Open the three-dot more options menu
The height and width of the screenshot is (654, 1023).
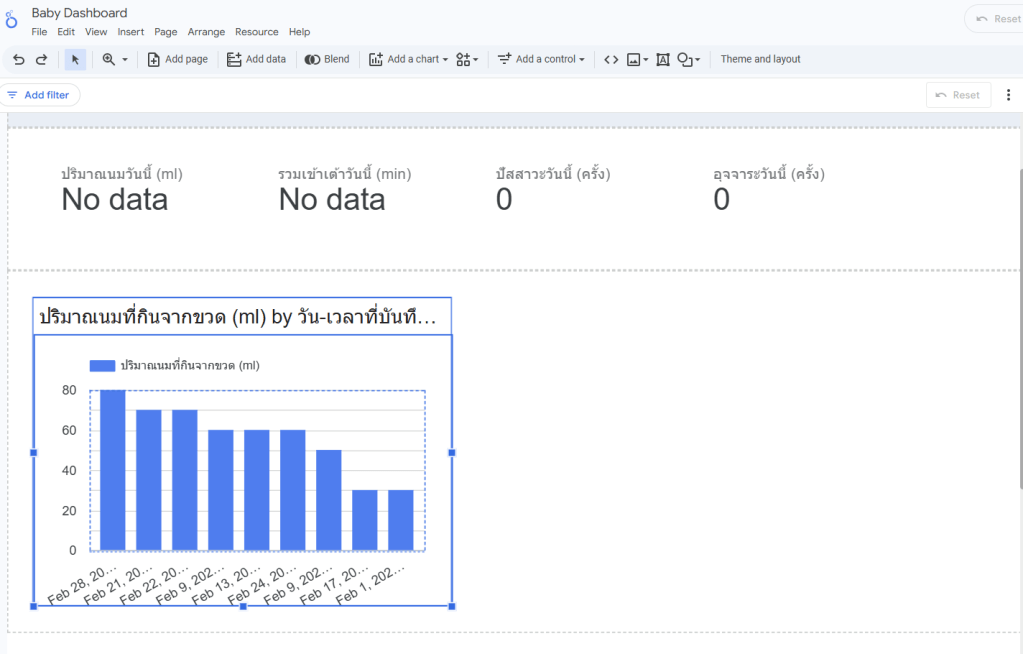point(1008,95)
